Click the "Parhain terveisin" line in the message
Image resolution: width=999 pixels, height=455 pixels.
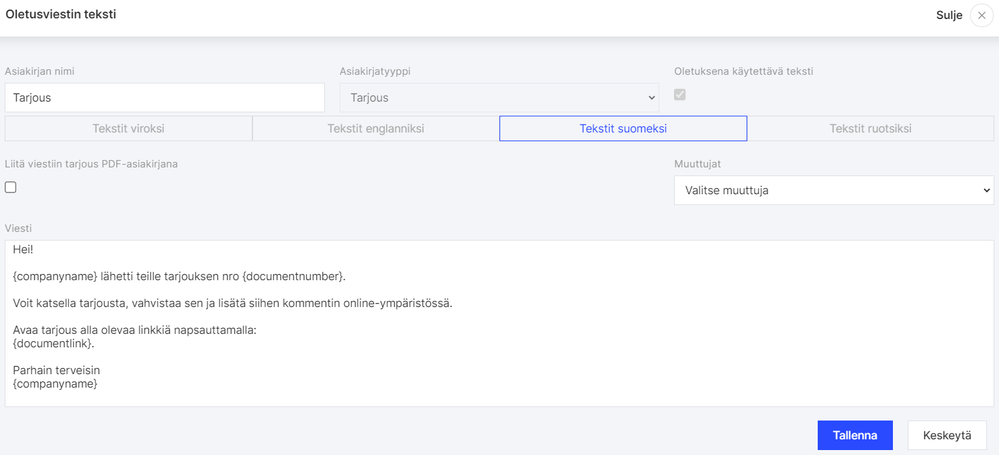pos(56,370)
